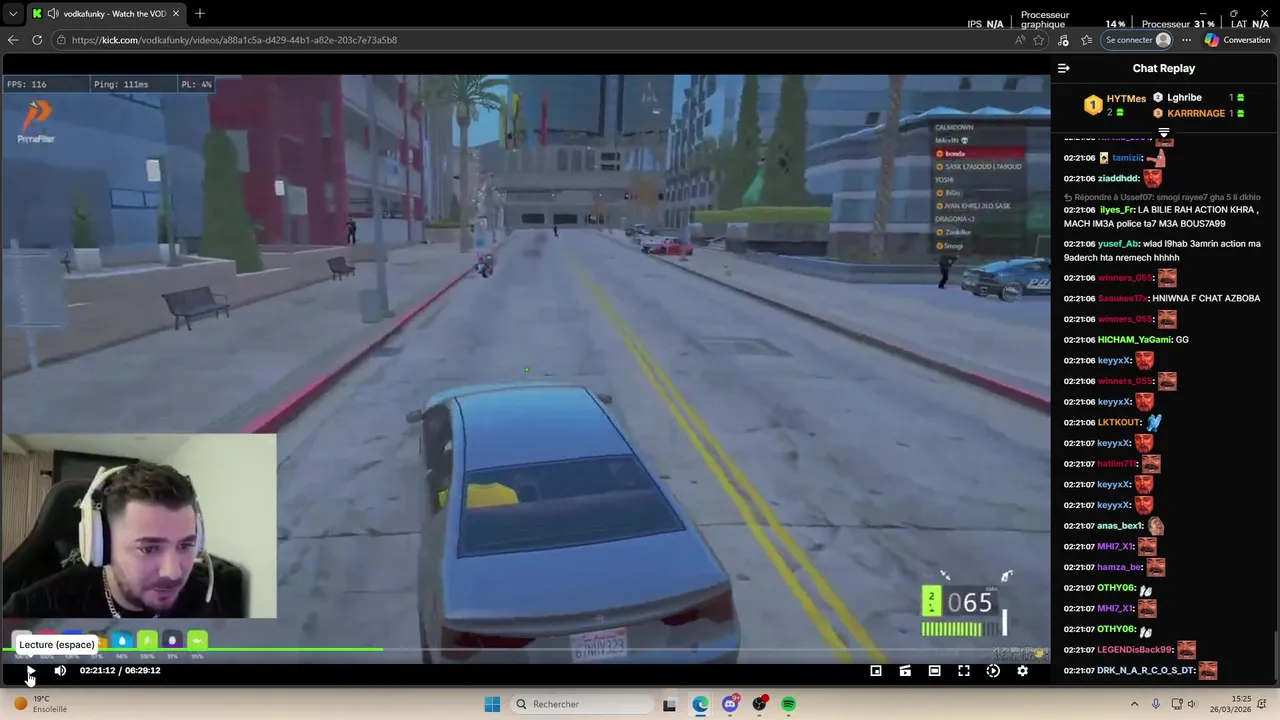Click username LKTKOUT in chat
This screenshot has width=1280, height=720.
click(x=1119, y=422)
